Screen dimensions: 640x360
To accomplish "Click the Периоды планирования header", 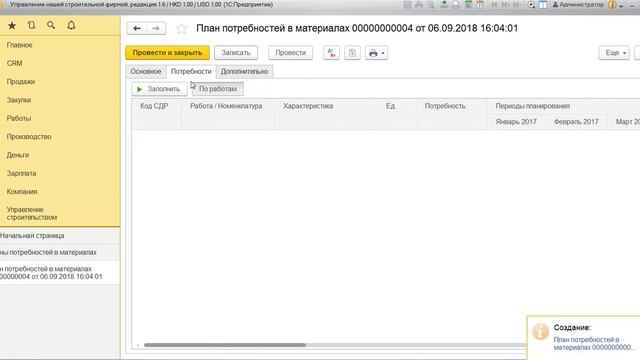I will [x=533, y=106].
